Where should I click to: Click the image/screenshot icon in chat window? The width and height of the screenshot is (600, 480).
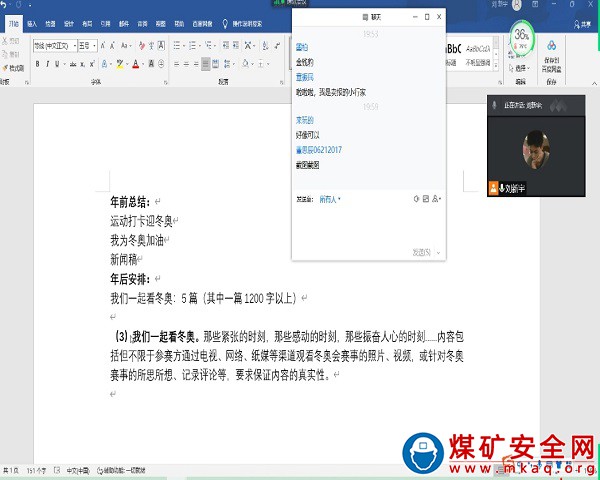click(x=426, y=199)
